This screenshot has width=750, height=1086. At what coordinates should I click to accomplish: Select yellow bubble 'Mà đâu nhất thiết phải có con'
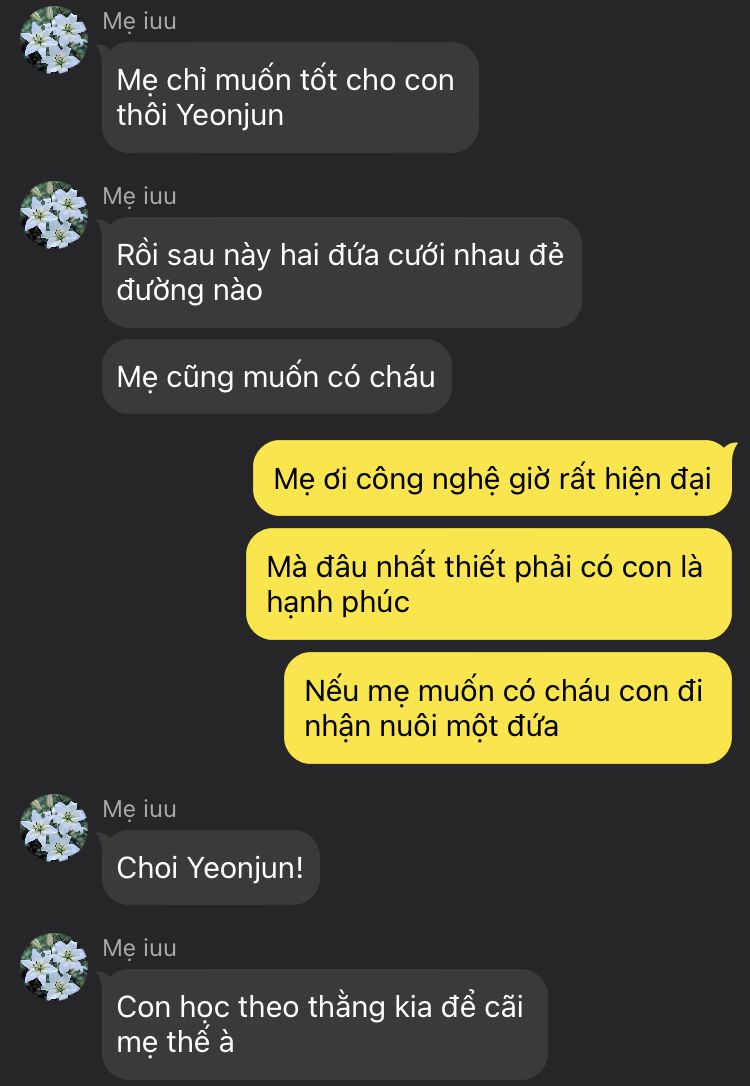[x=489, y=584]
